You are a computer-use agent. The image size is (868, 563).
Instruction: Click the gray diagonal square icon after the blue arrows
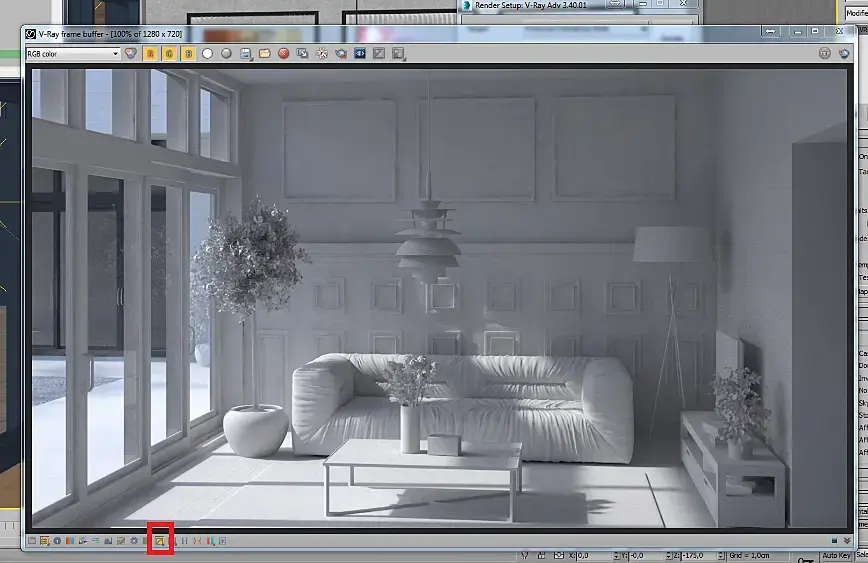(379, 54)
